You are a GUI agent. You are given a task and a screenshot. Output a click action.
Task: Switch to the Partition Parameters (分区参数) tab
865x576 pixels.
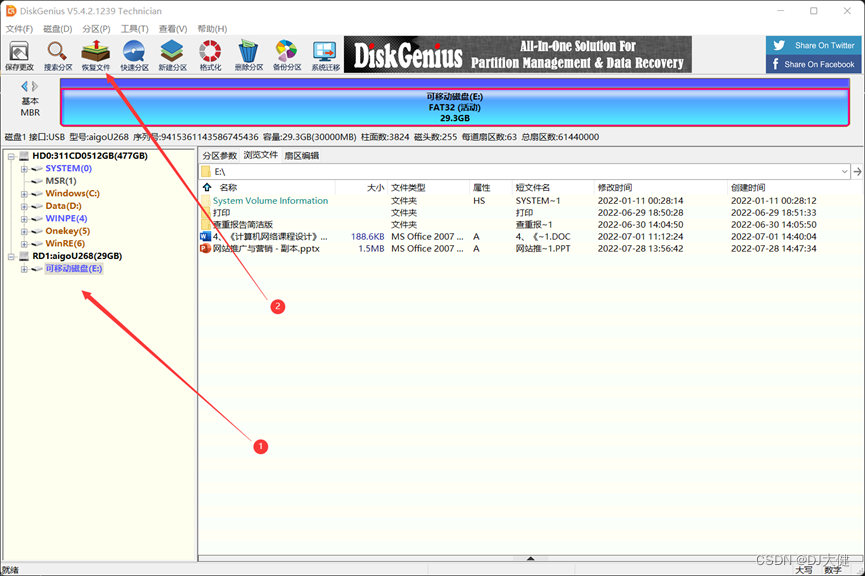pos(220,156)
